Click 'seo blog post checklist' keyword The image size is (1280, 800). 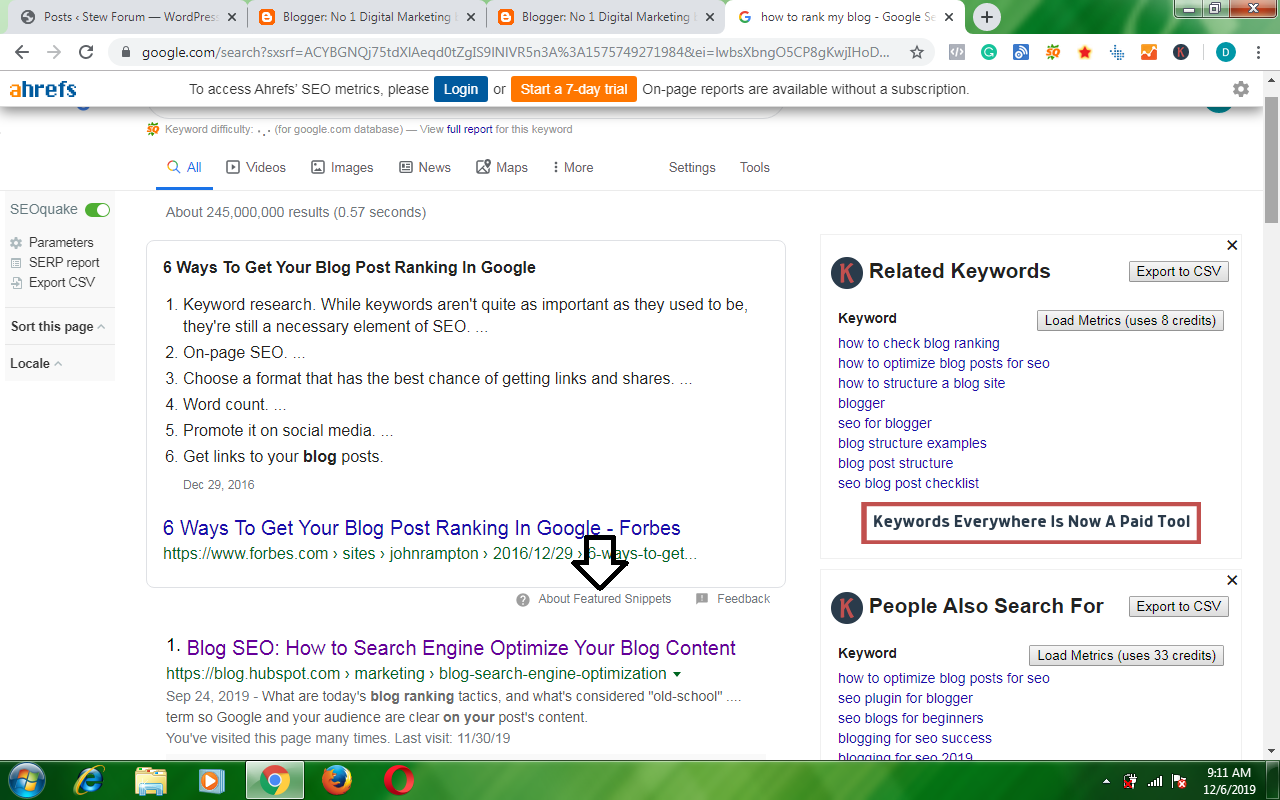pos(908,483)
